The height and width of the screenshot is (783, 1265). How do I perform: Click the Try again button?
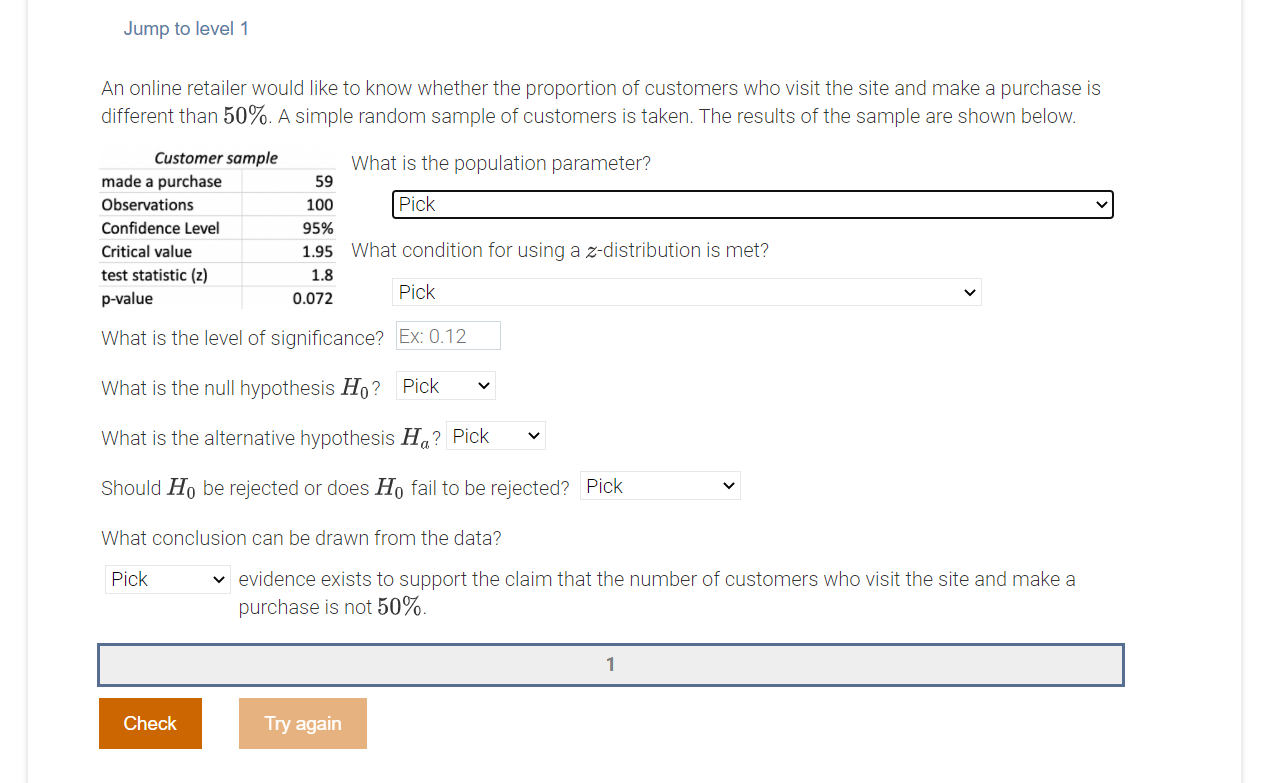click(x=302, y=723)
